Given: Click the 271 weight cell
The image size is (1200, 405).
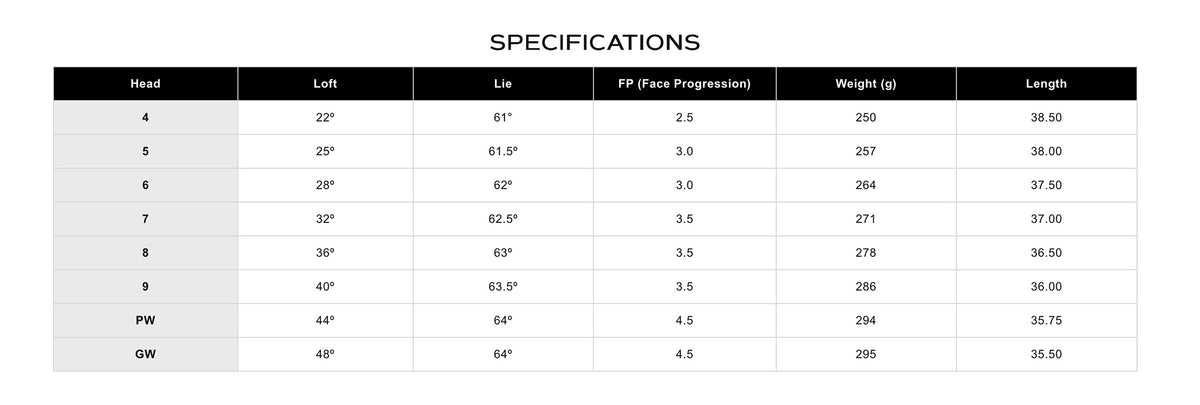Looking at the screenshot, I should (866, 219).
